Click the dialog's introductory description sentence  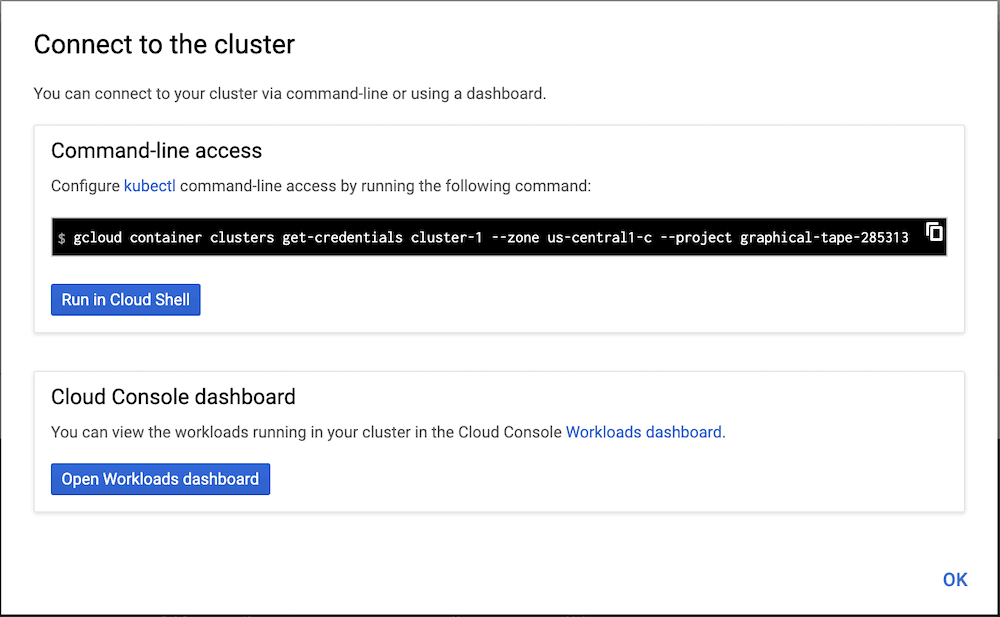point(290,94)
